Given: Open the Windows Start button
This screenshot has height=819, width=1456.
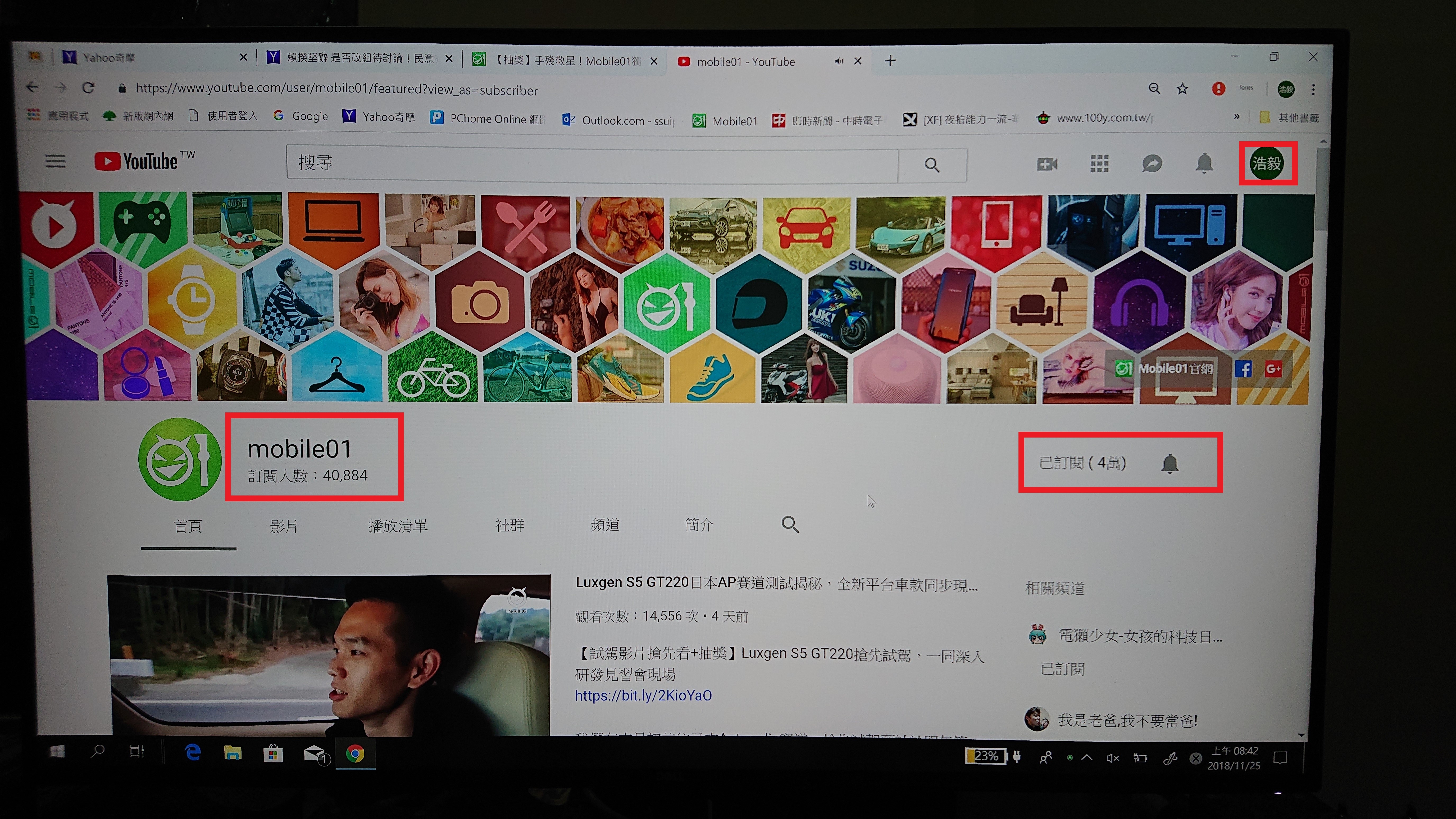Looking at the screenshot, I should [x=57, y=752].
